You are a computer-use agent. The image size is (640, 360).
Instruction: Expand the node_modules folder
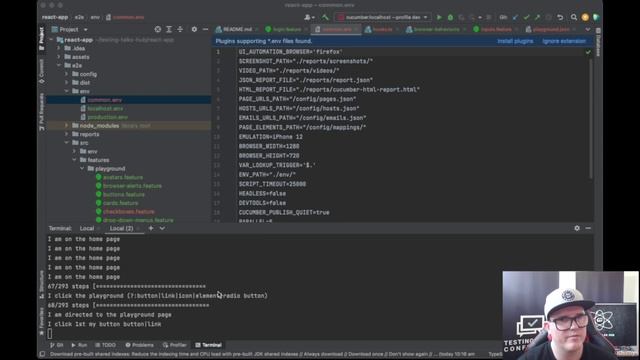pyautogui.click(x=67, y=125)
